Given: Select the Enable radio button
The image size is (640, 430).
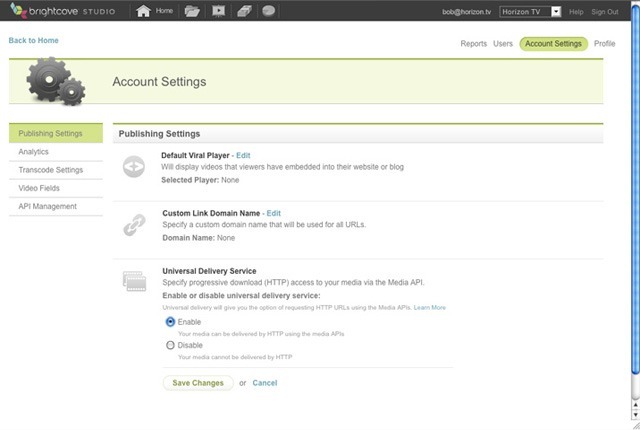Looking at the screenshot, I should point(170,322).
